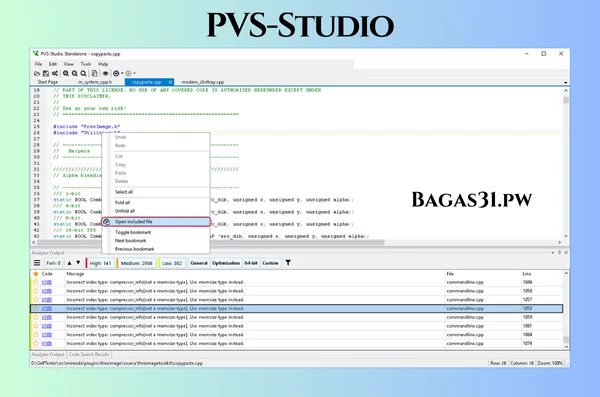Switch to the Start Page tab
Viewport: 600px width, 397px height.
[48, 82]
